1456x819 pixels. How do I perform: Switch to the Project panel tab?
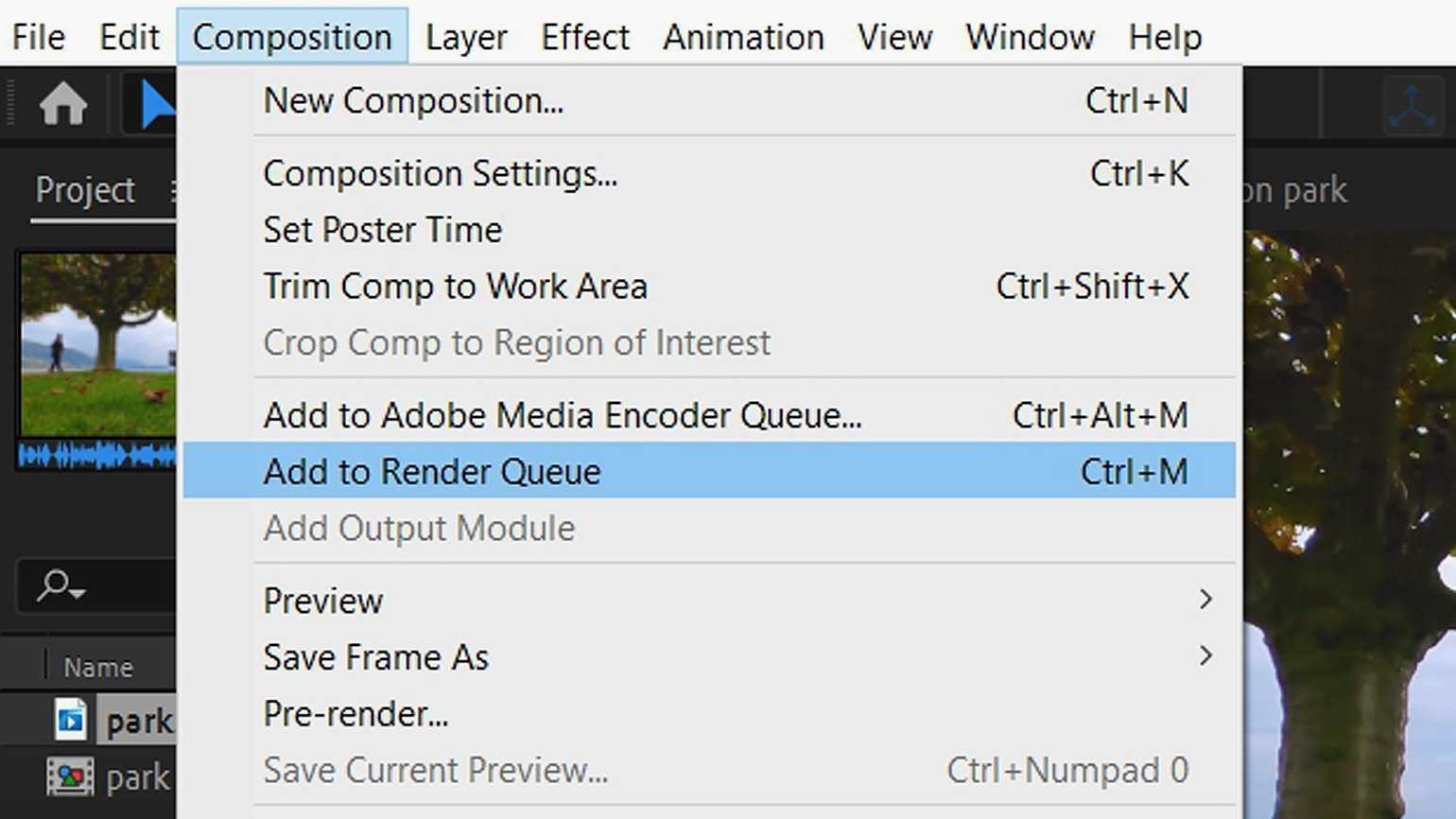[85, 190]
